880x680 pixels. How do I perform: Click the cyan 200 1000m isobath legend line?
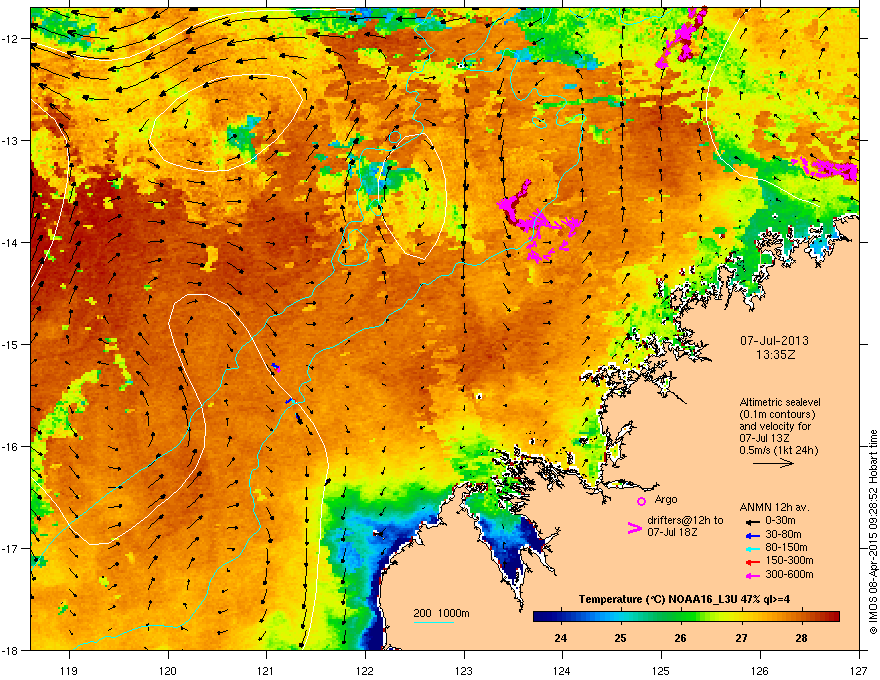coord(433,622)
